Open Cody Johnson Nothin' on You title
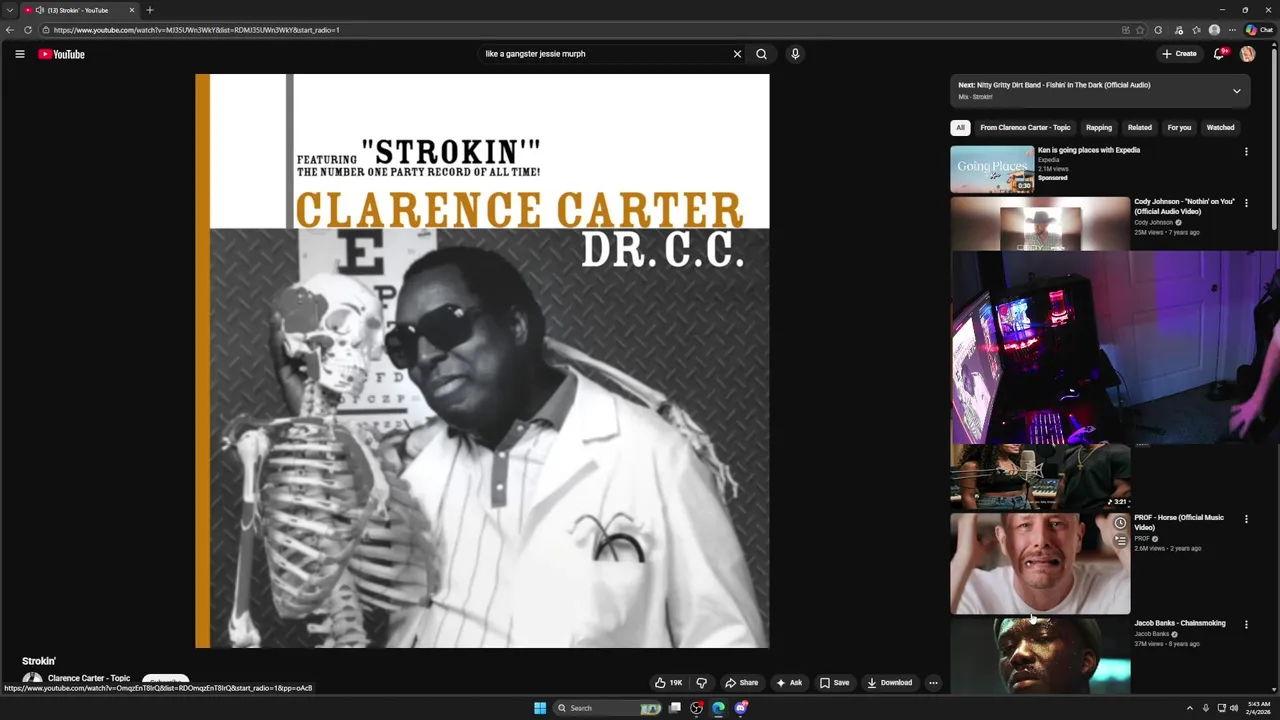The width and height of the screenshot is (1280, 720). point(1184,207)
